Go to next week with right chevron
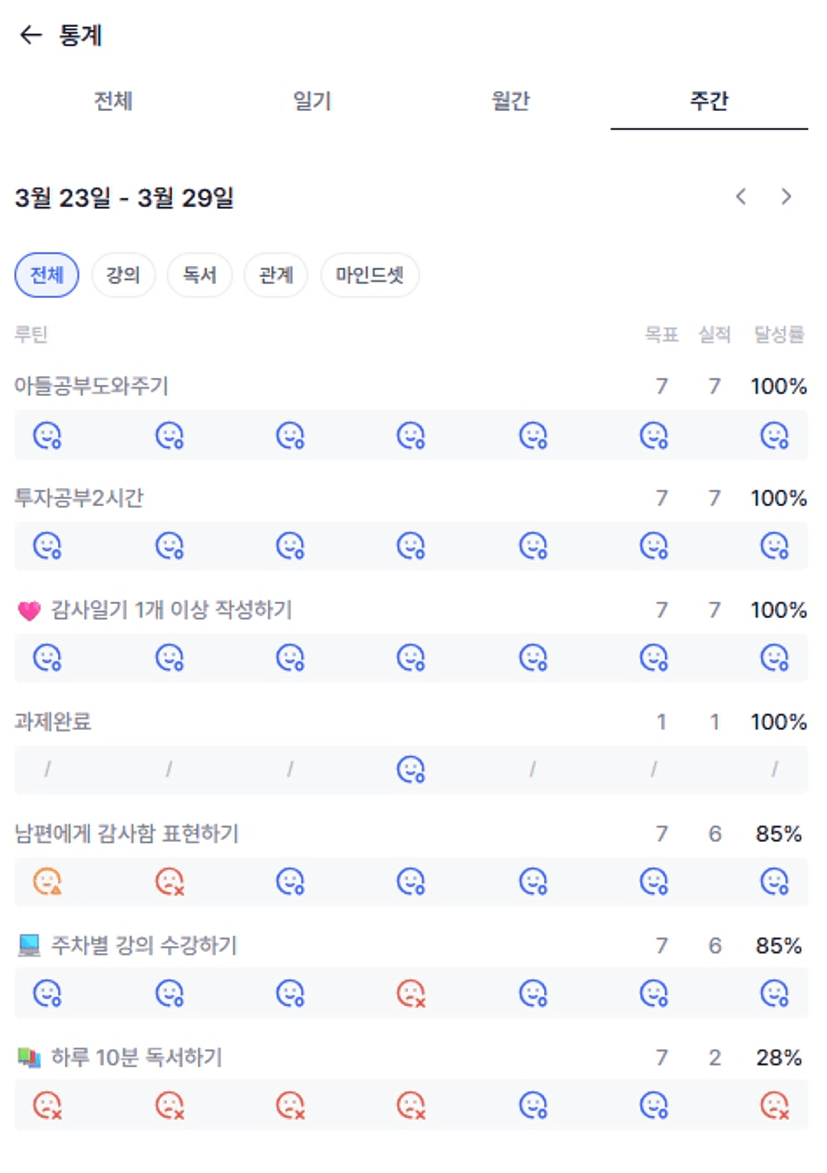The height and width of the screenshot is (1173, 827). point(786,197)
